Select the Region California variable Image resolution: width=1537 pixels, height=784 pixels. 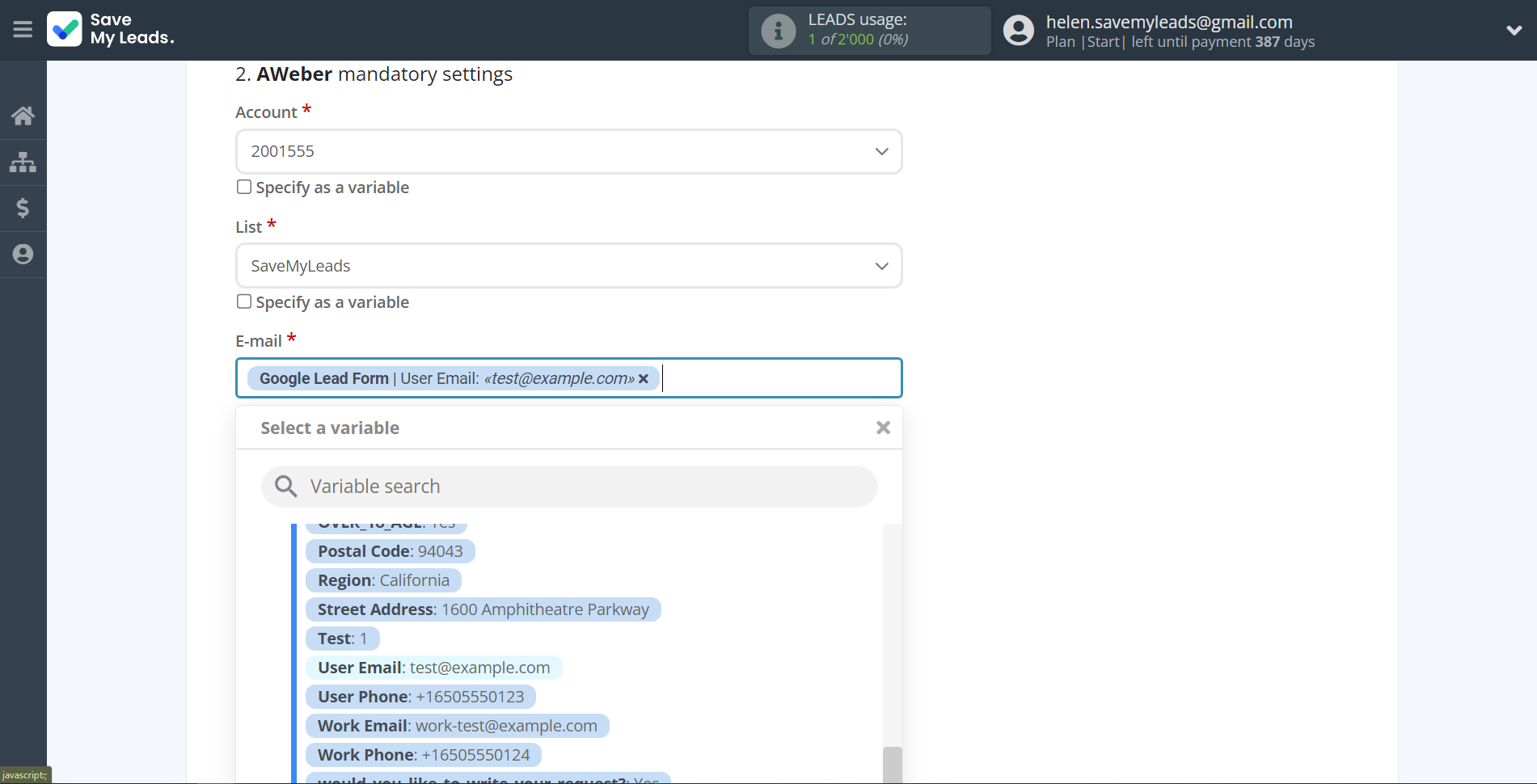coord(383,580)
